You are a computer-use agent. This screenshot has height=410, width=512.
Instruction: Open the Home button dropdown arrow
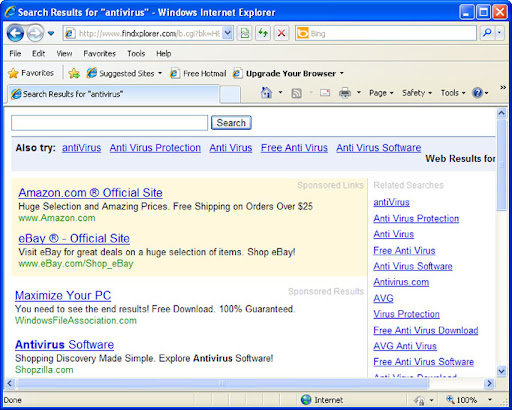[280, 92]
